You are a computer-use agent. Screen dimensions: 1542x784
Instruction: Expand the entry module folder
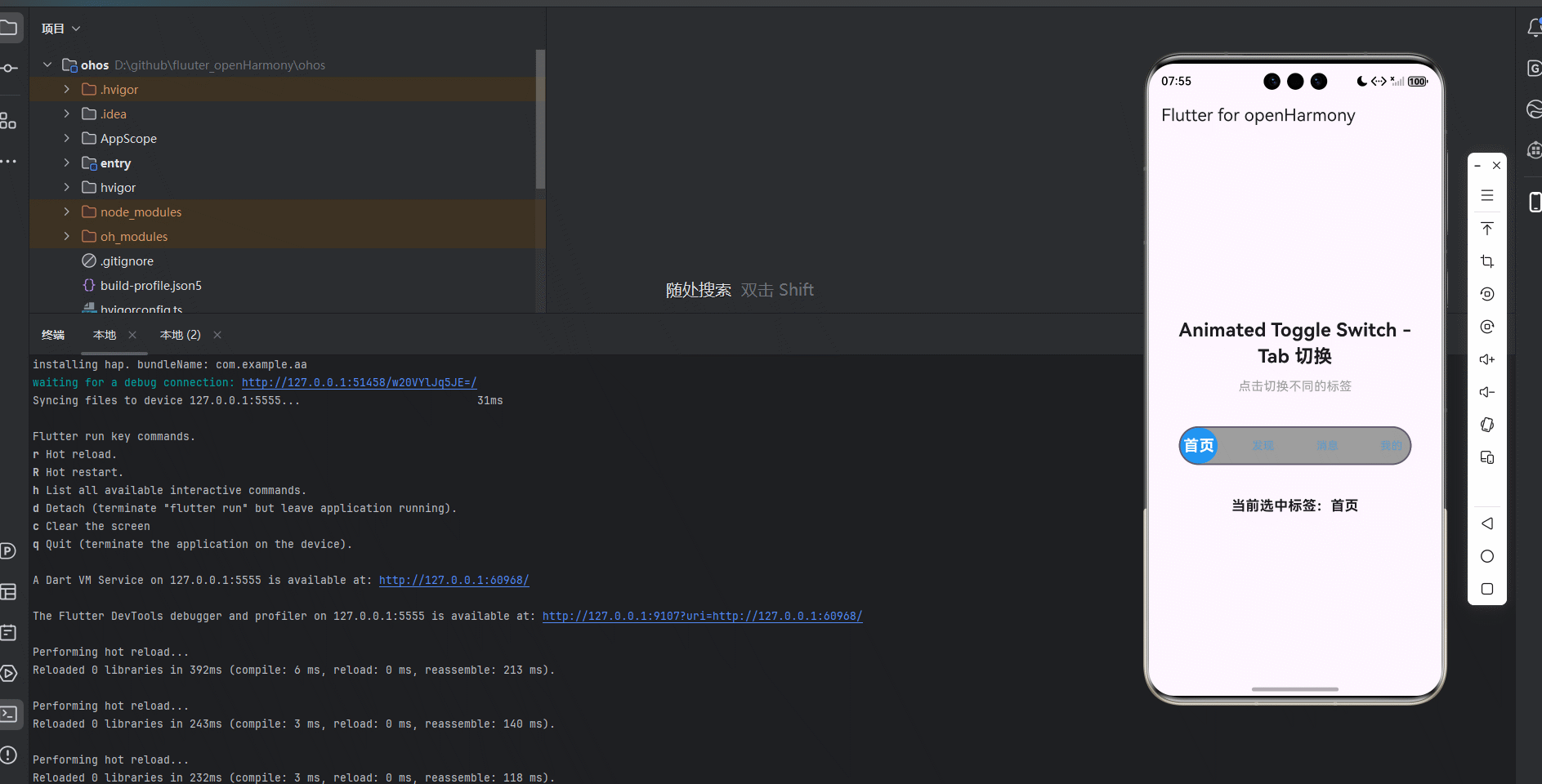[67, 163]
